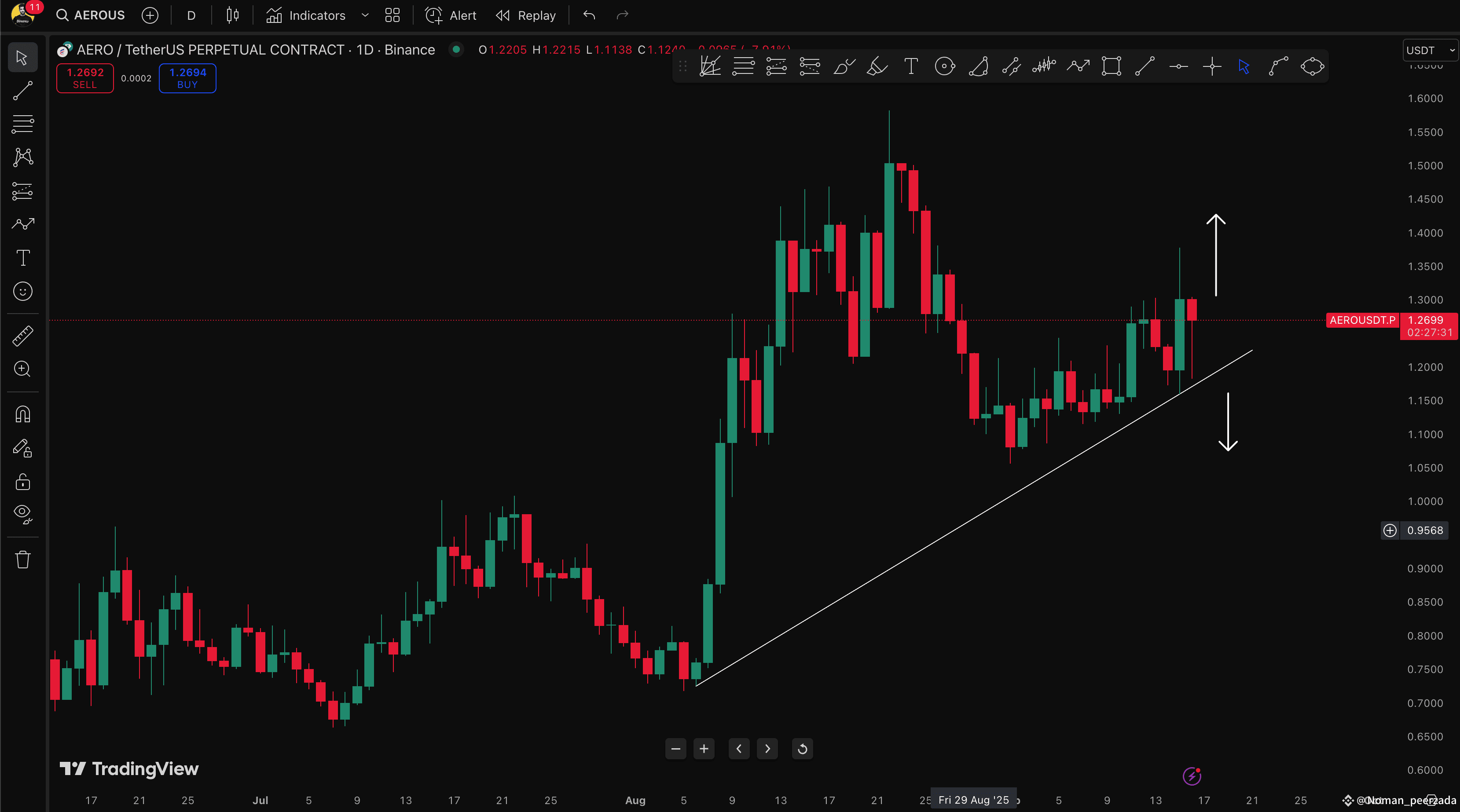1460x812 pixels.
Task: Open the Indicators menu
Action: [305, 15]
